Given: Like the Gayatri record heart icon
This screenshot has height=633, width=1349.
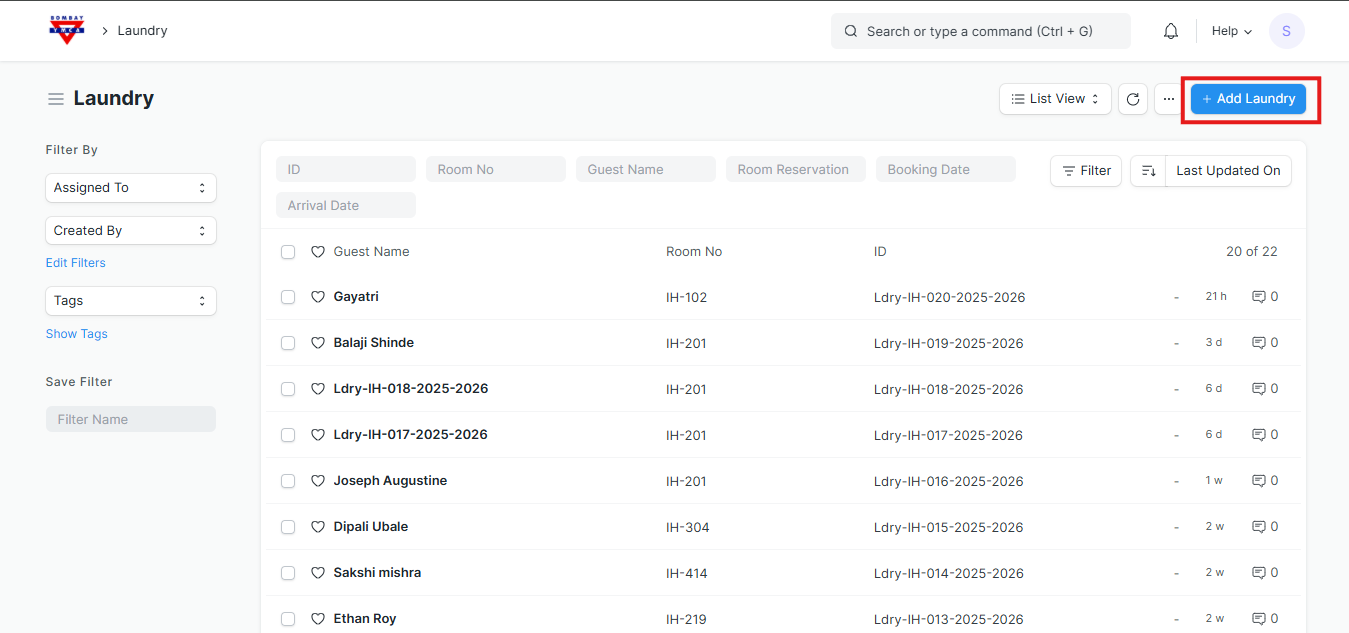Looking at the screenshot, I should [318, 297].
